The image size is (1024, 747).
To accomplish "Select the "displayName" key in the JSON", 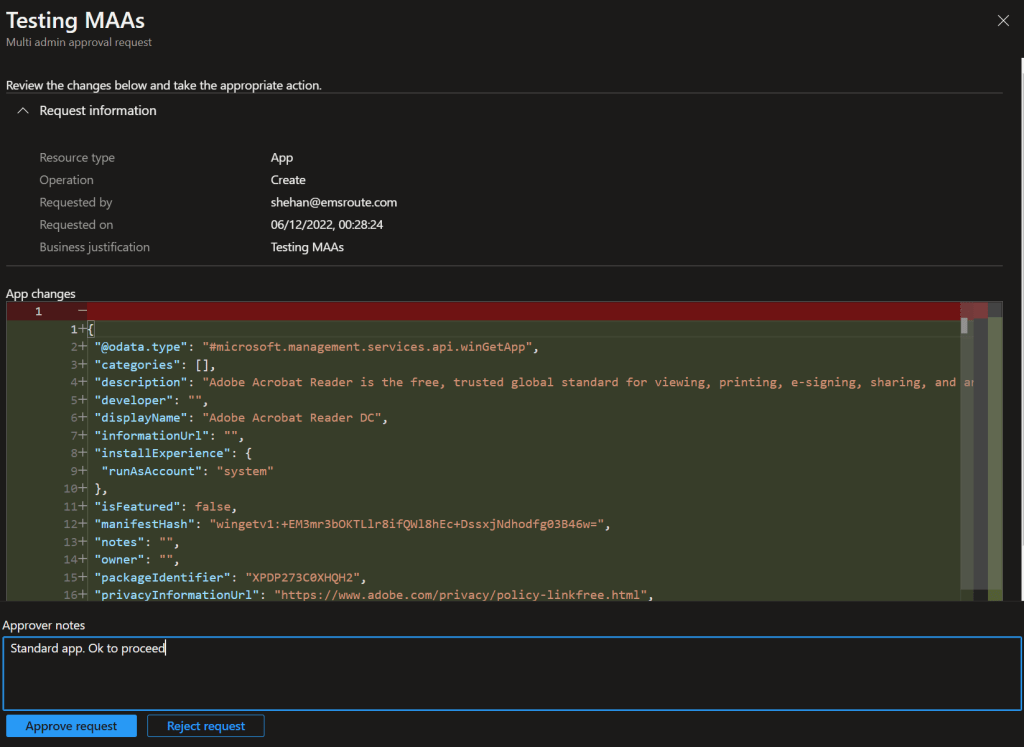I will point(141,418).
